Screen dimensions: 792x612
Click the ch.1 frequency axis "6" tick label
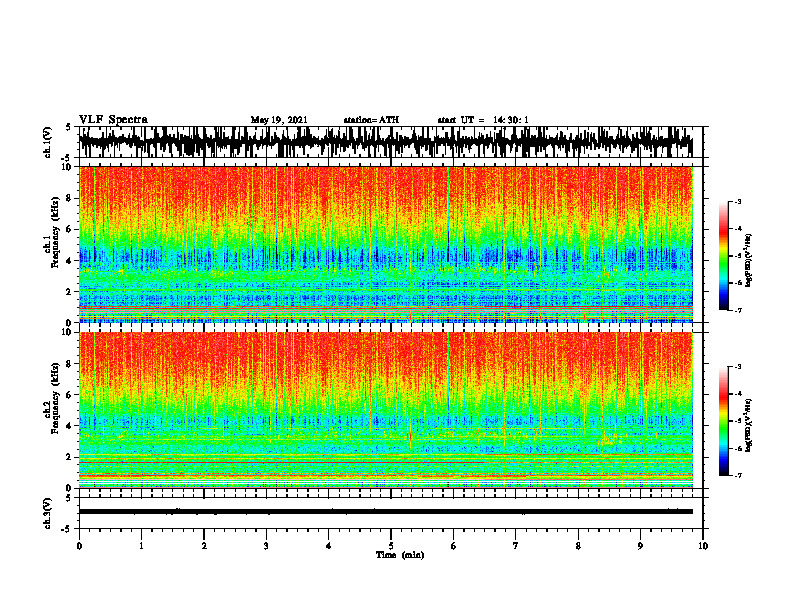[70, 230]
